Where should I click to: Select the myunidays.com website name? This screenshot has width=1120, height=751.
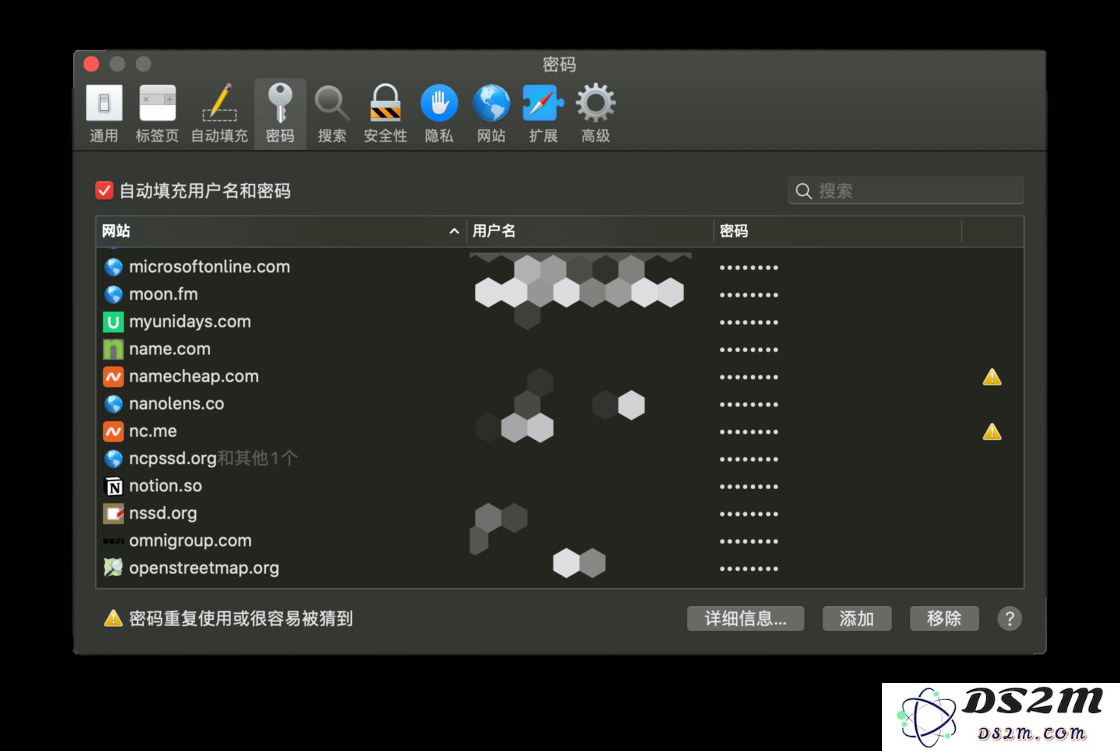tap(190, 322)
